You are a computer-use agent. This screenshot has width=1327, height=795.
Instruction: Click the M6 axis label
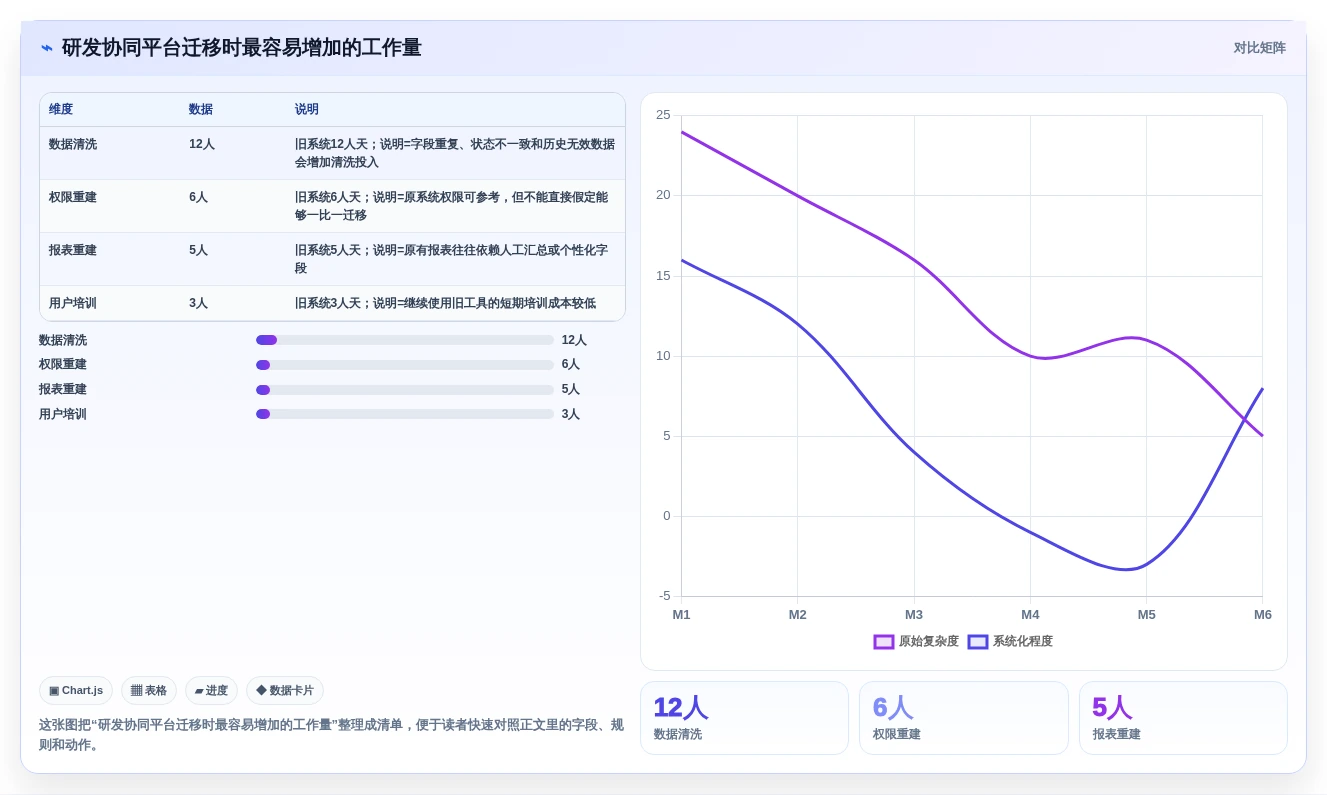[x=1263, y=615]
